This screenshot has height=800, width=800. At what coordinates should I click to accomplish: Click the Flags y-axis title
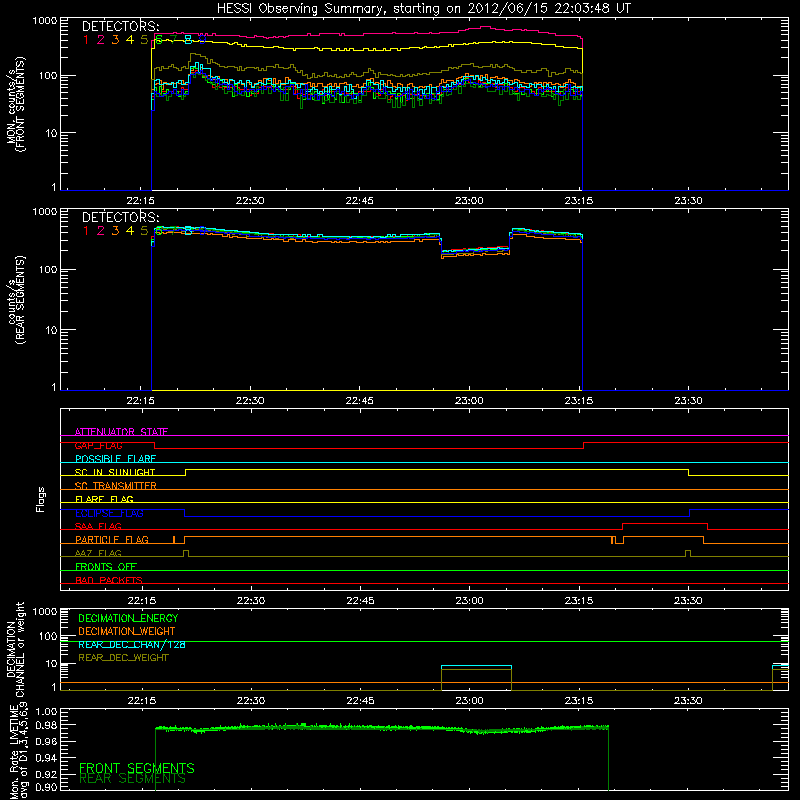tap(41, 499)
